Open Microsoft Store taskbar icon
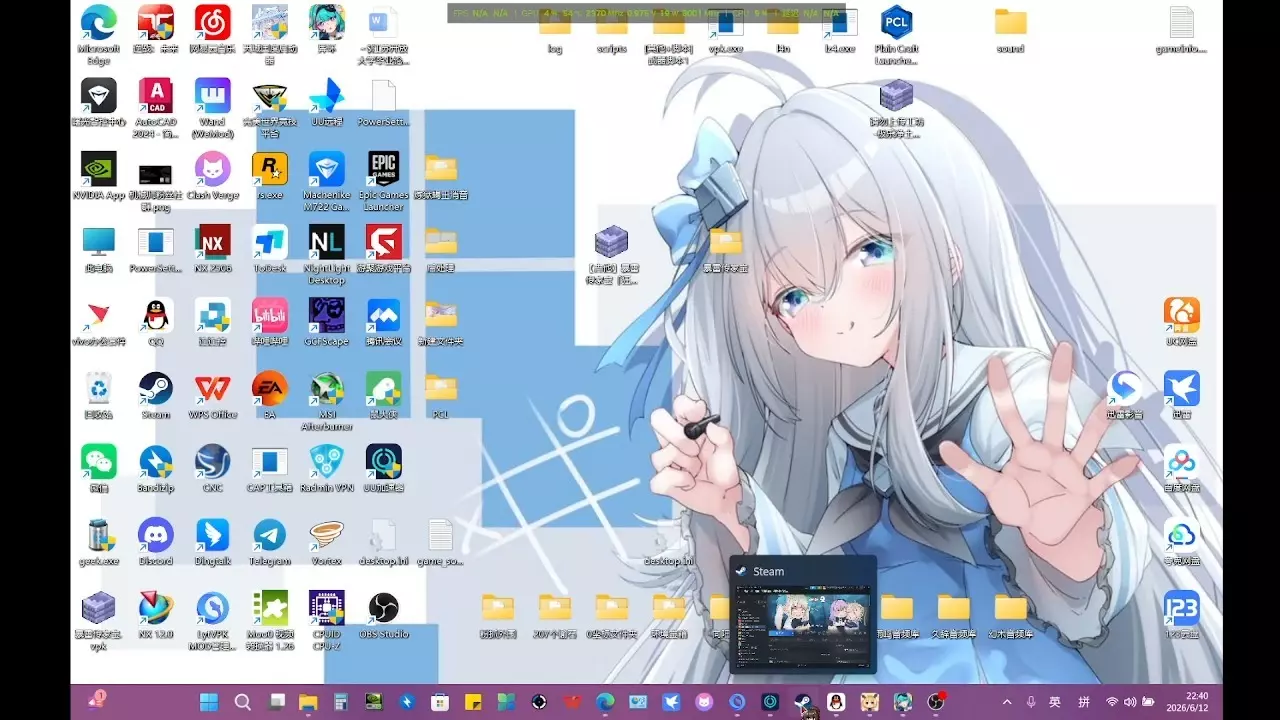Image resolution: width=1280 pixels, height=720 pixels. tap(440, 702)
